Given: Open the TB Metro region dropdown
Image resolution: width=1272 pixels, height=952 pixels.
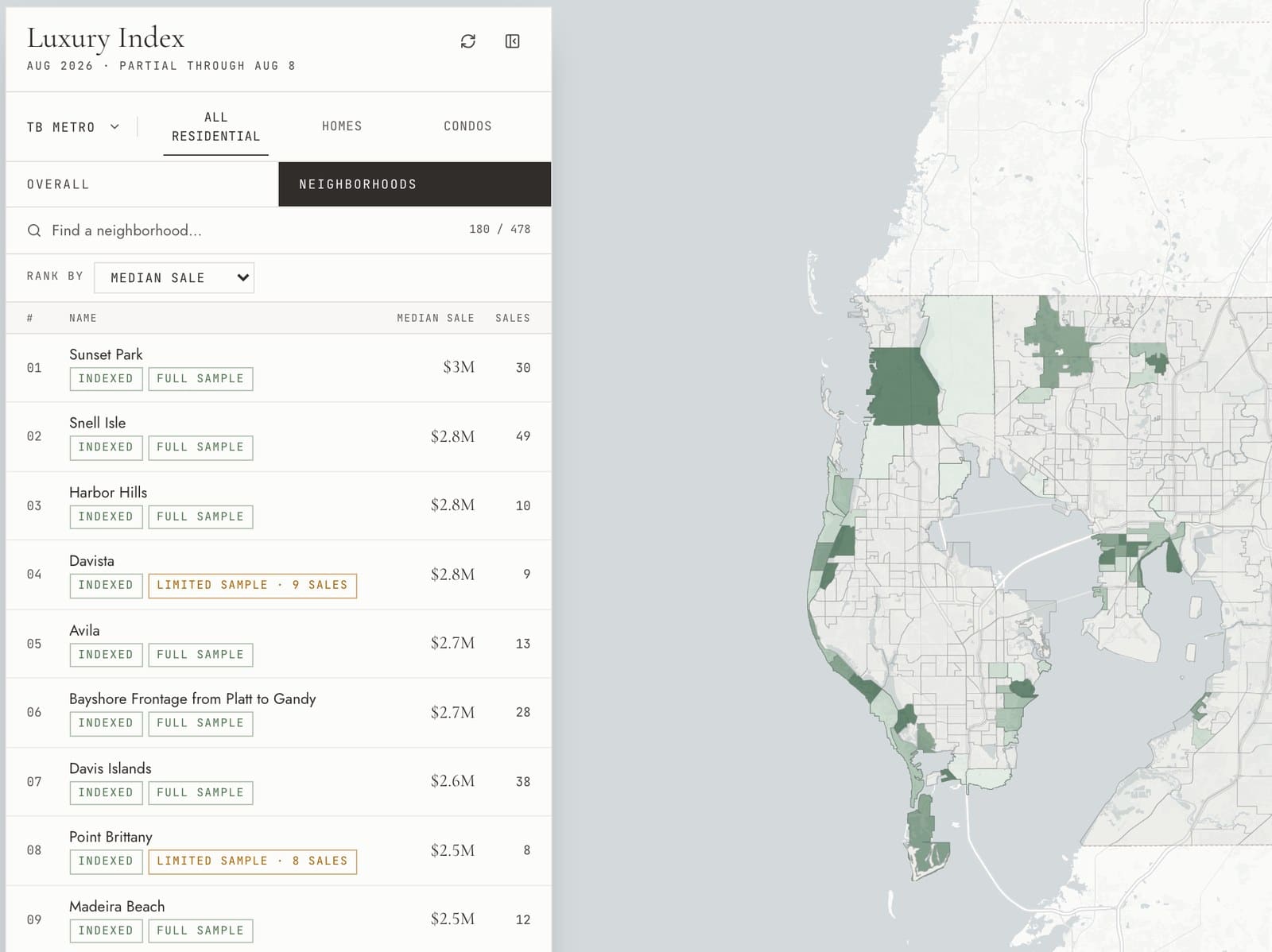Looking at the screenshot, I should (x=73, y=127).
